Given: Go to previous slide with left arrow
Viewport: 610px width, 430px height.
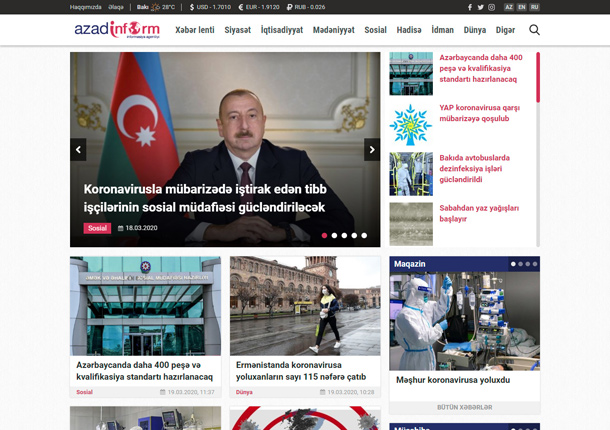Looking at the screenshot, I should pos(78,150).
